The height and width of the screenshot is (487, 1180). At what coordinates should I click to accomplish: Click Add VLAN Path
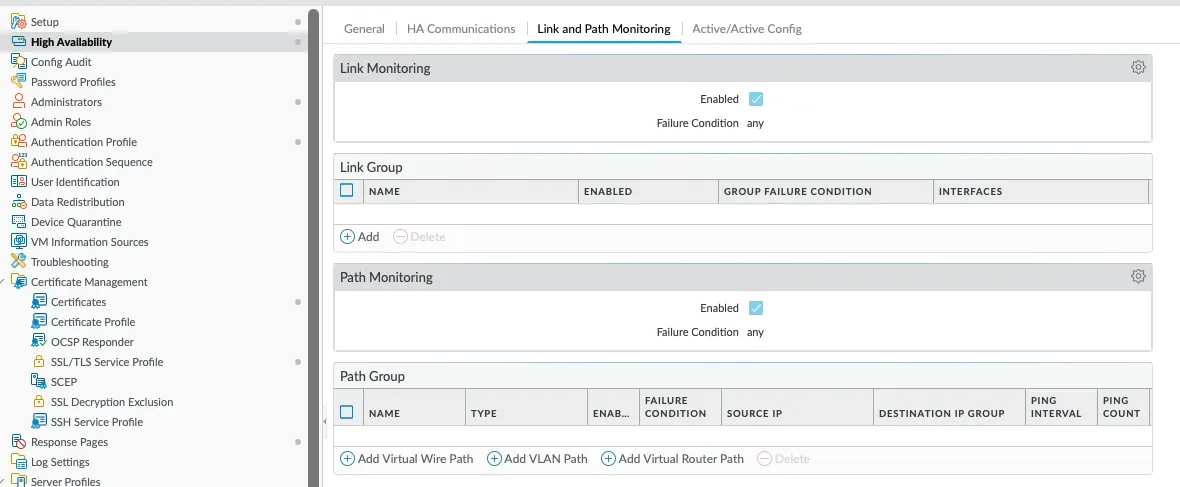[x=537, y=458]
